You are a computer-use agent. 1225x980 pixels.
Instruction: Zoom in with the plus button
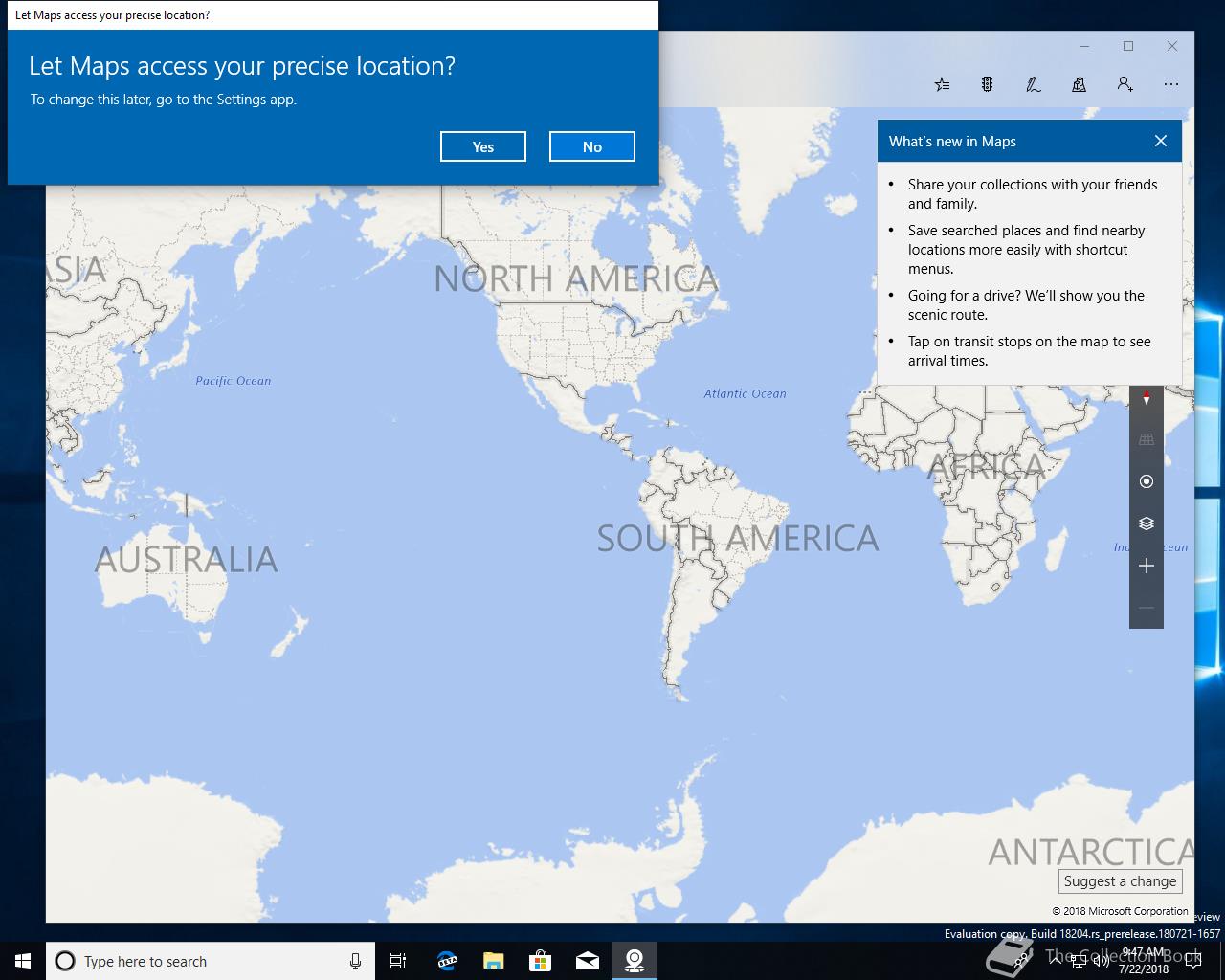tap(1147, 566)
